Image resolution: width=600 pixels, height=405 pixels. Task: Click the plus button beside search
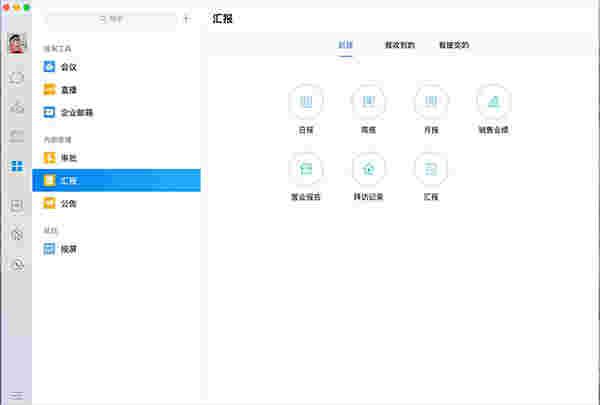186,19
